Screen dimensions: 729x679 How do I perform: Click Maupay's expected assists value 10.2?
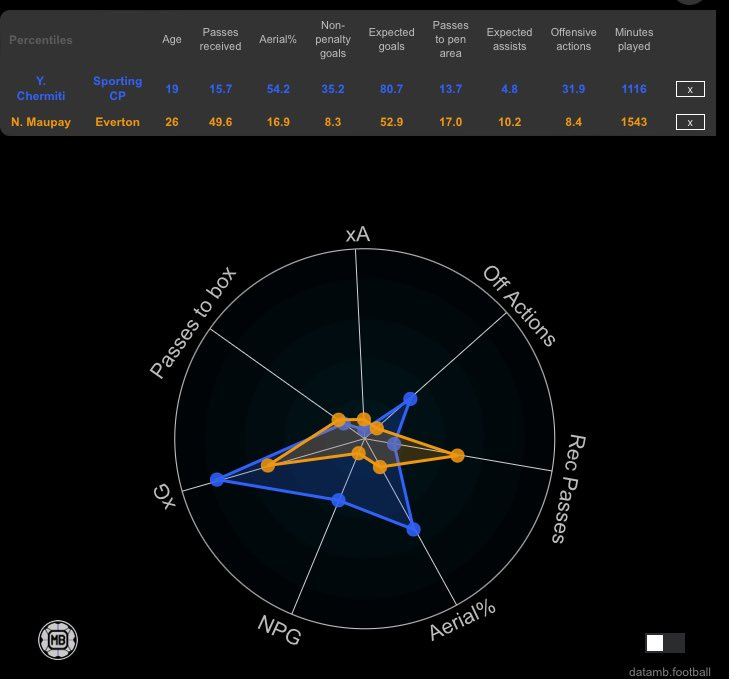pyautogui.click(x=510, y=122)
